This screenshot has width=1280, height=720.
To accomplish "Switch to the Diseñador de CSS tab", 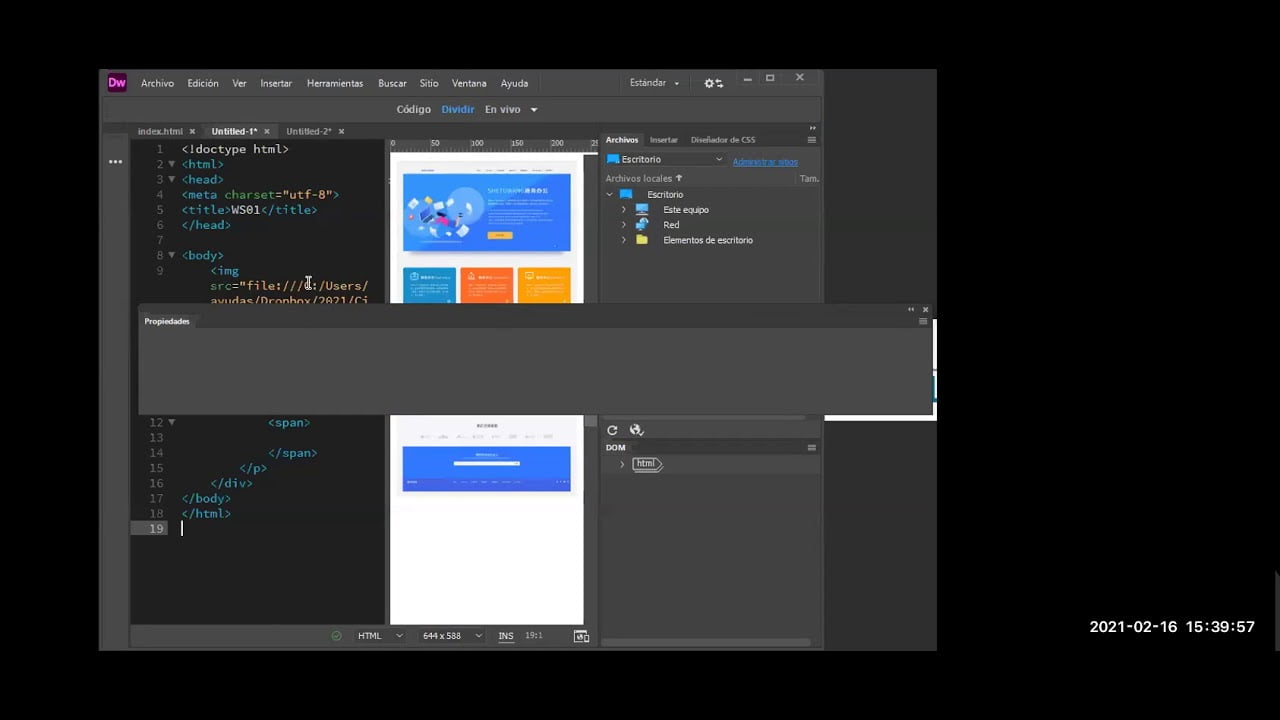I will coord(722,139).
